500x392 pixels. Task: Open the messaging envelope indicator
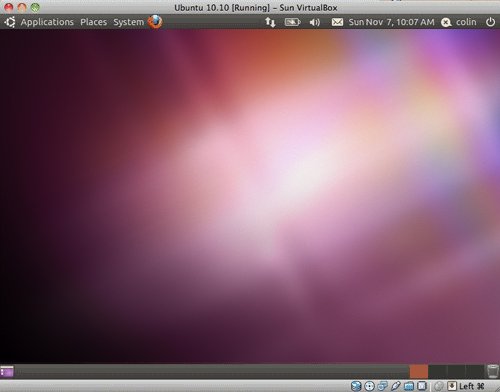pyautogui.click(x=337, y=22)
